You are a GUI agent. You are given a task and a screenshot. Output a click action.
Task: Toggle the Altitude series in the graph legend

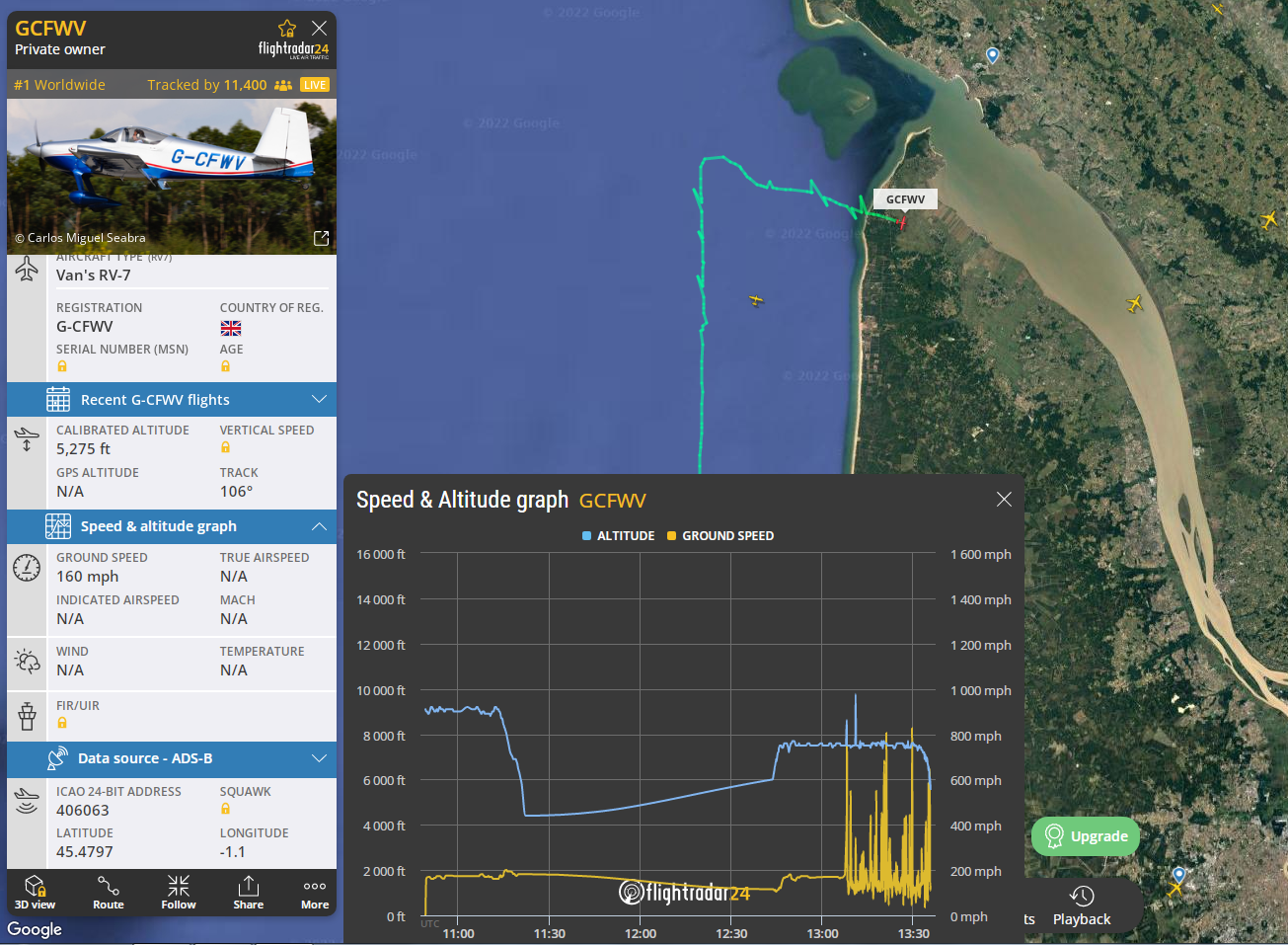click(619, 535)
